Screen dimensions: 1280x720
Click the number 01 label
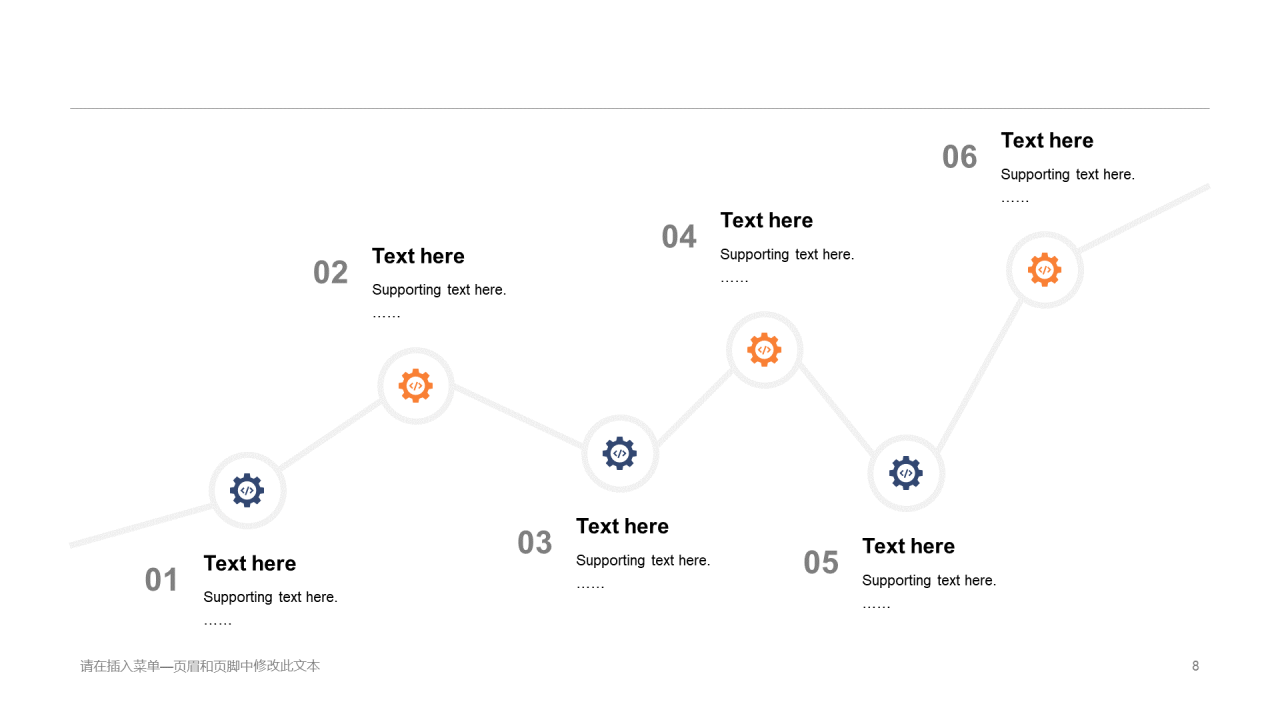(161, 580)
